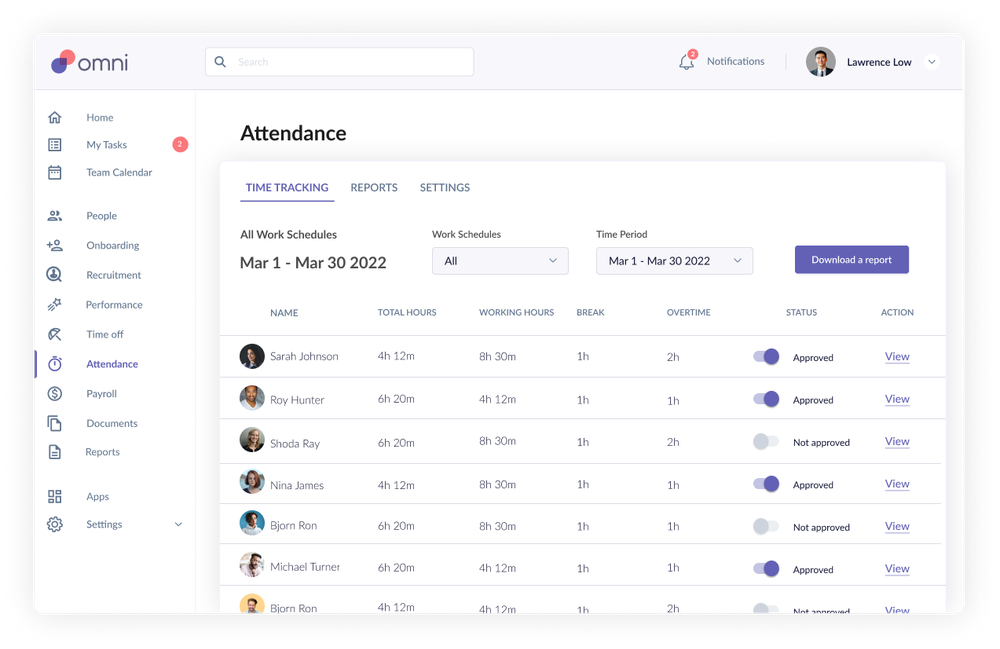Expand the Settings sidebar chevron
The height and width of the screenshot is (649, 1000).
(179, 524)
